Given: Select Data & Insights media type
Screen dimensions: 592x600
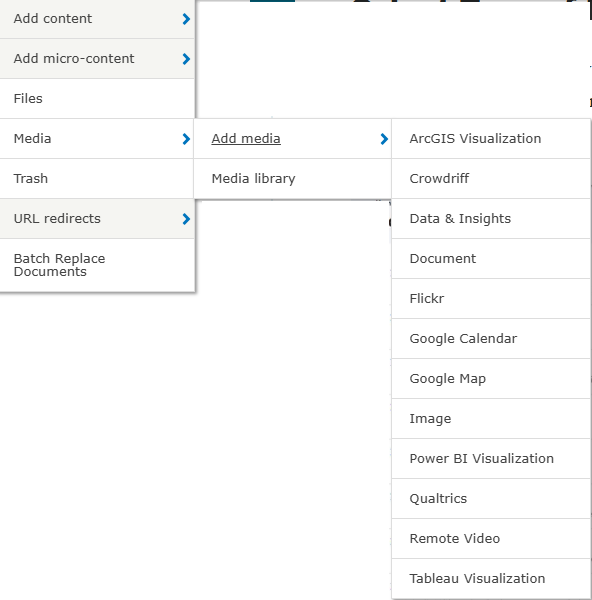Looking at the screenshot, I should [491, 218].
